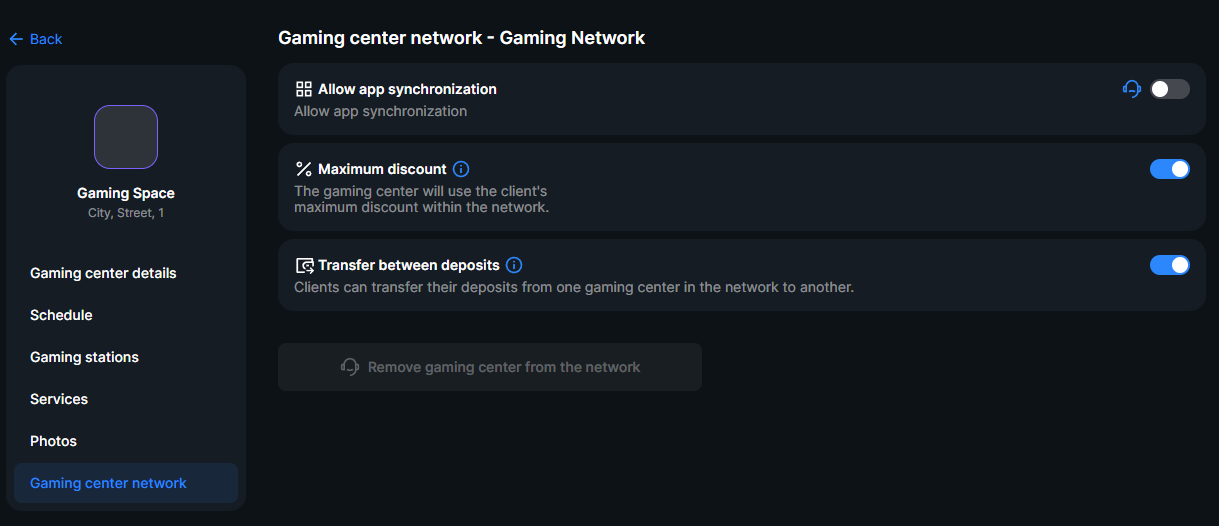
Task: Click the Gaming Space name text
Action: point(126,193)
